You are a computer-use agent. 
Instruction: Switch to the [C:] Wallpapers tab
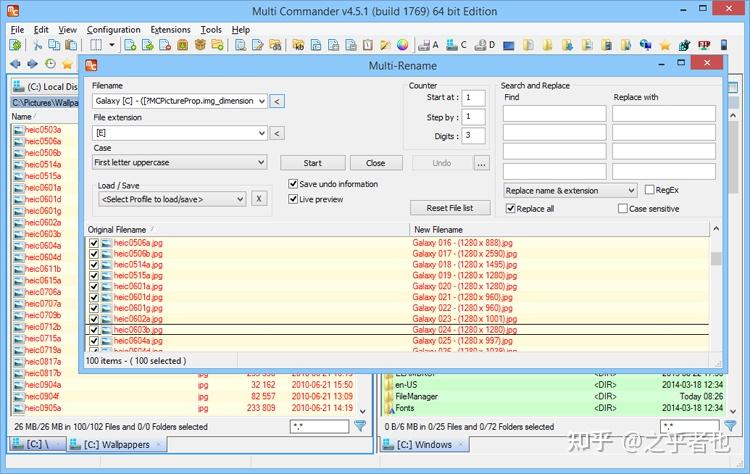(116, 444)
